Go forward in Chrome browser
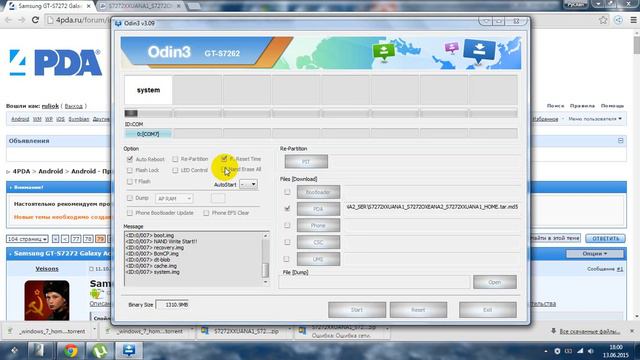 tap(22, 20)
